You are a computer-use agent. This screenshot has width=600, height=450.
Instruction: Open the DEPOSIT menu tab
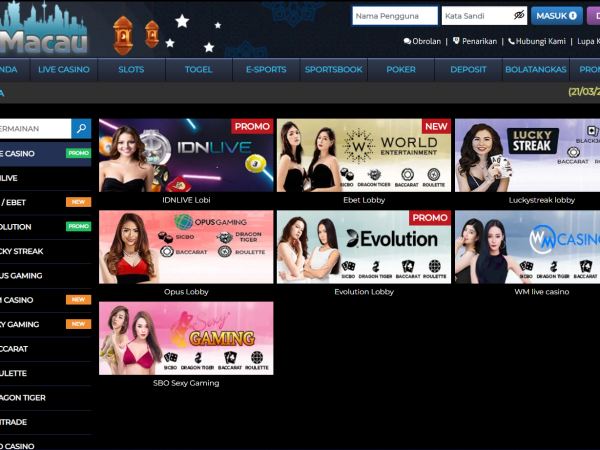pyautogui.click(x=468, y=70)
